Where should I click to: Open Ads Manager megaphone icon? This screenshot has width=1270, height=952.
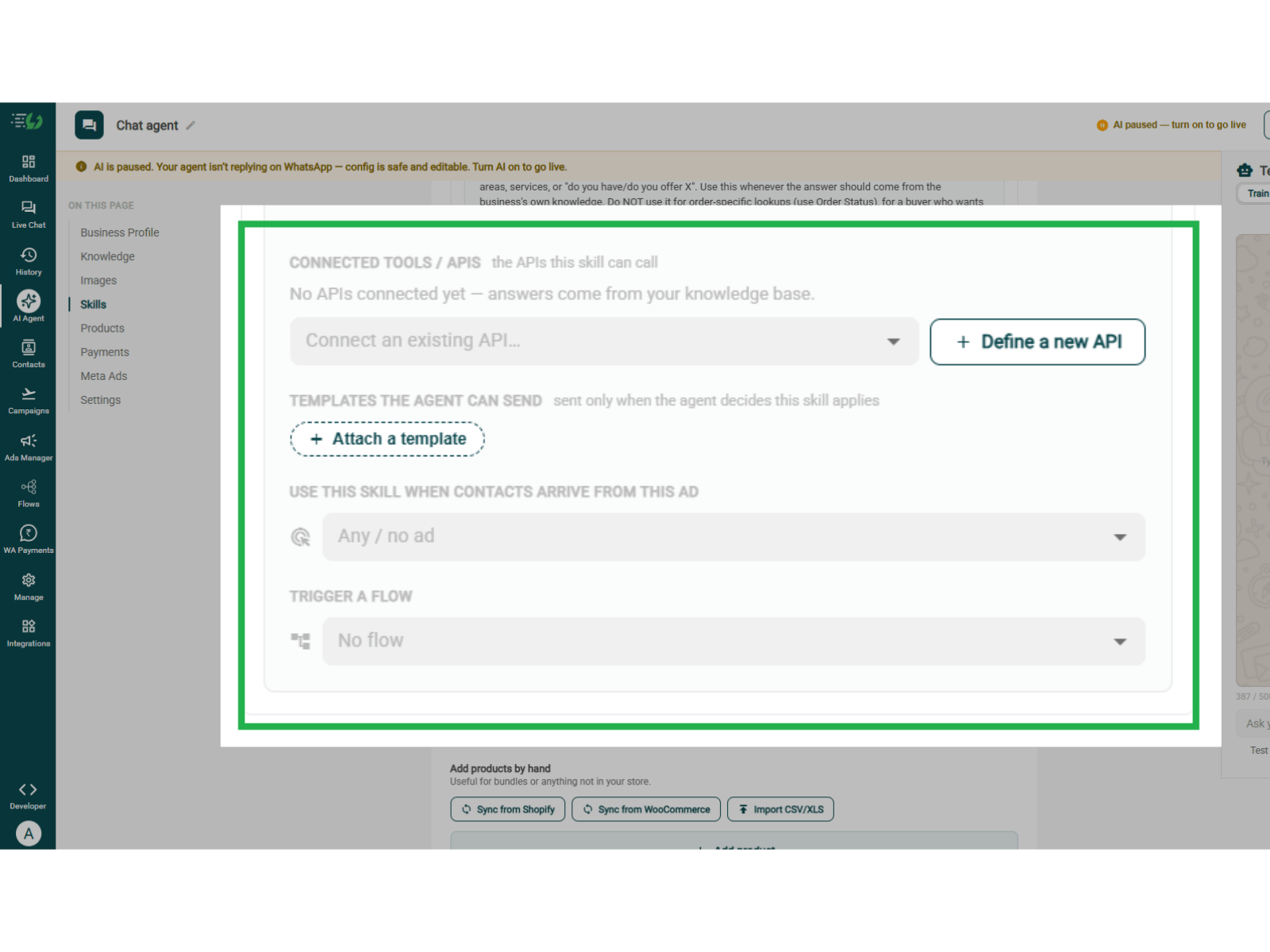29,440
